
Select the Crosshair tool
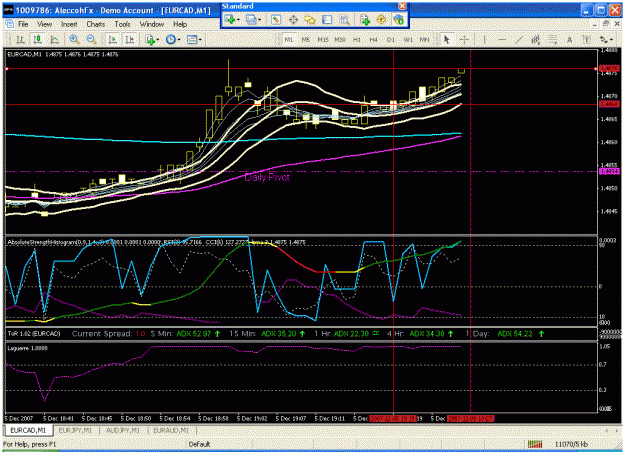pos(464,39)
